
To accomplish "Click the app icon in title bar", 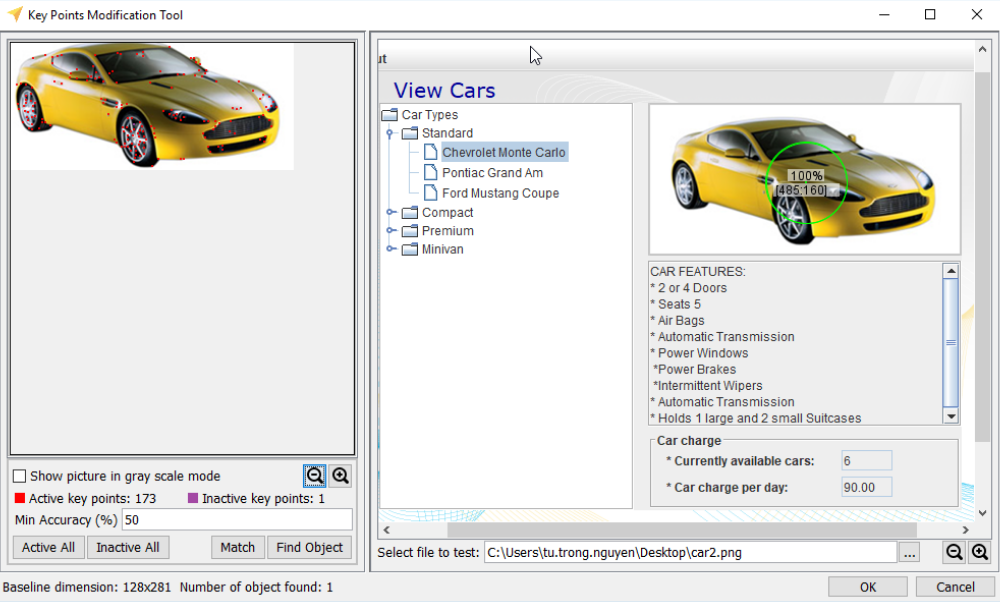I will click(x=14, y=14).
